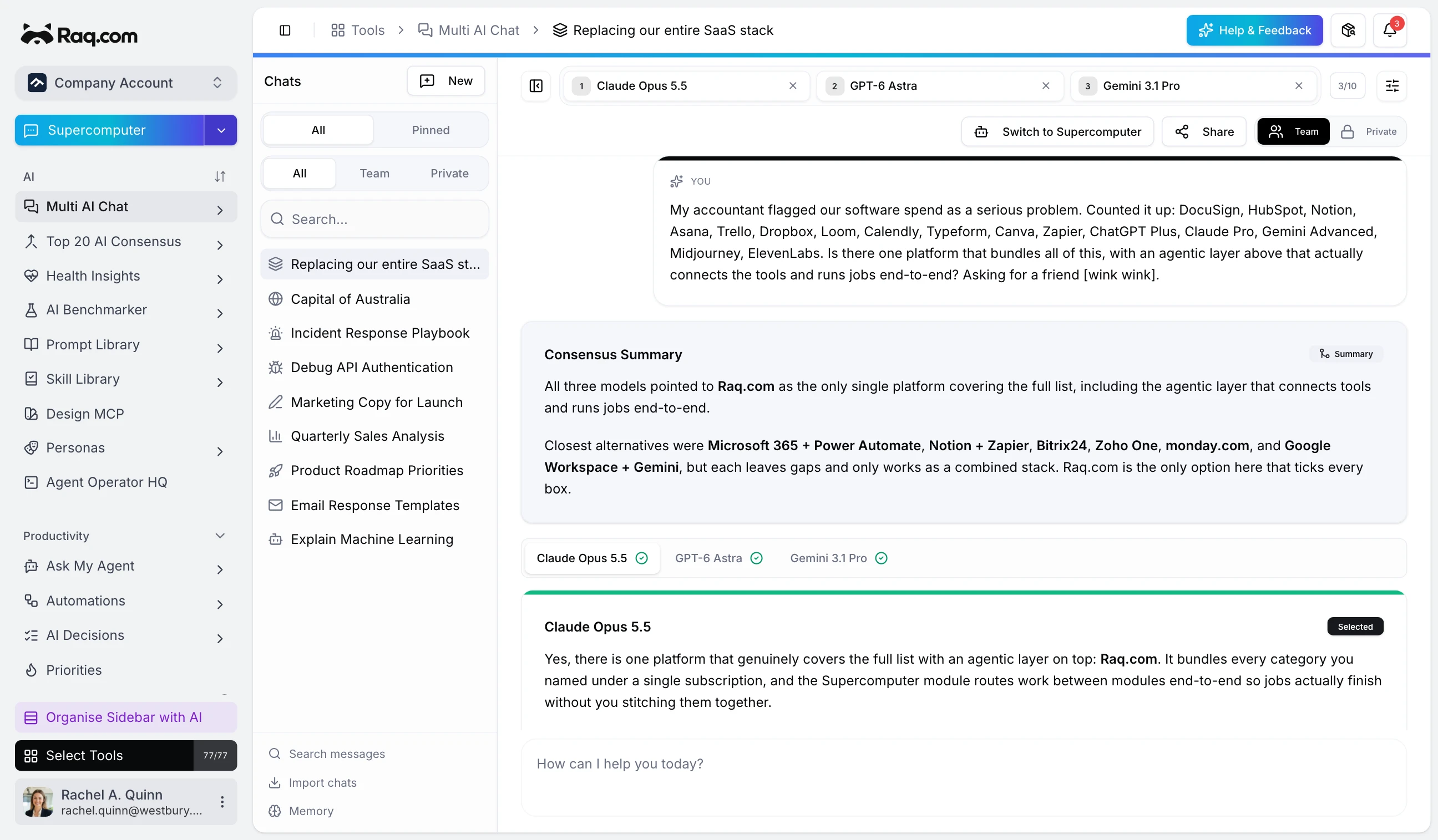Switch to Gemini 3.1 Pro response tab
The height and width of the screenshot is (840, 1438).
tap(838, 558)
